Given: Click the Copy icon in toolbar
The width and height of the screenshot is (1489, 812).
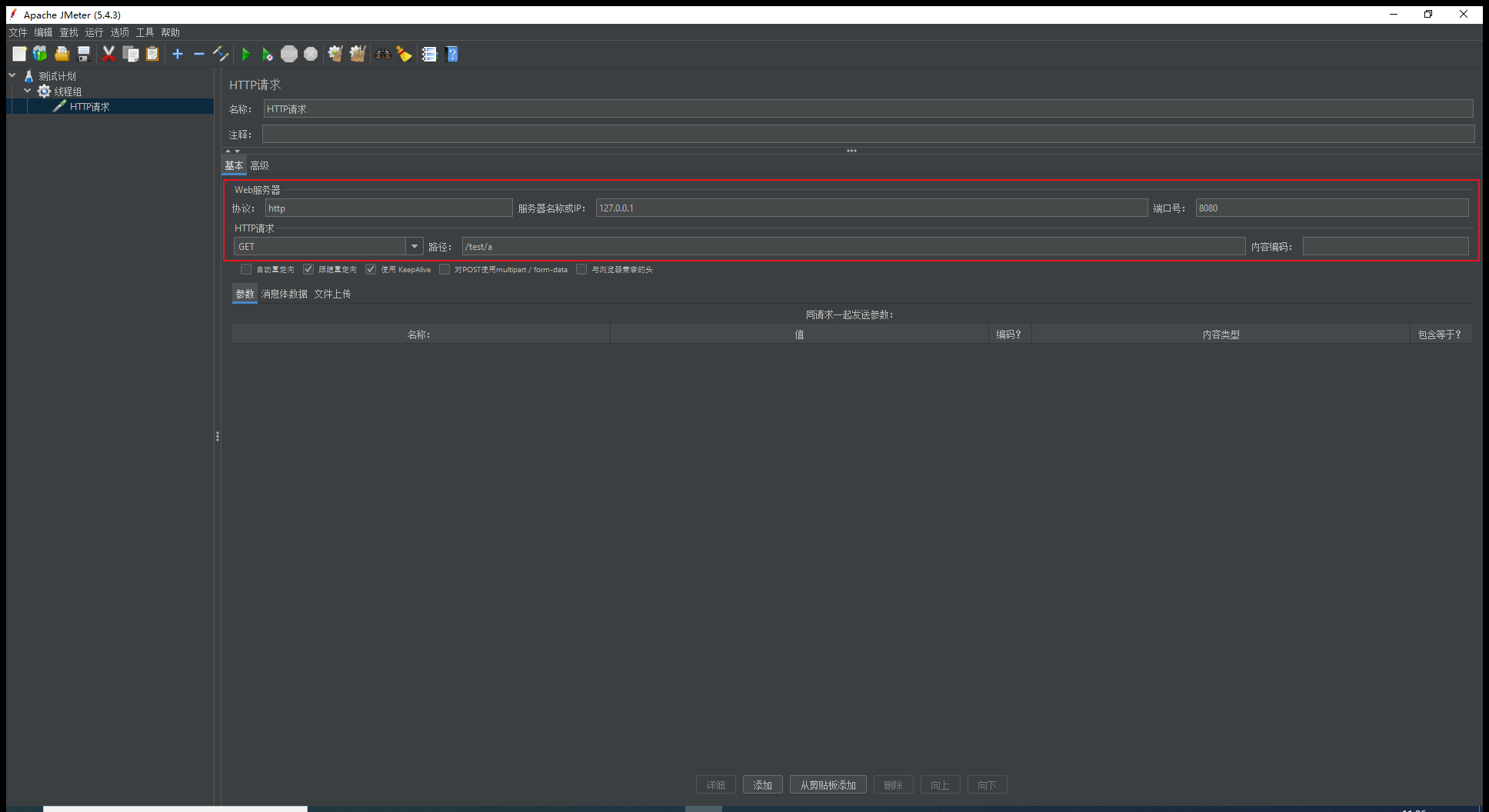Looking at the screenshot, I should (x=131, y=54).
